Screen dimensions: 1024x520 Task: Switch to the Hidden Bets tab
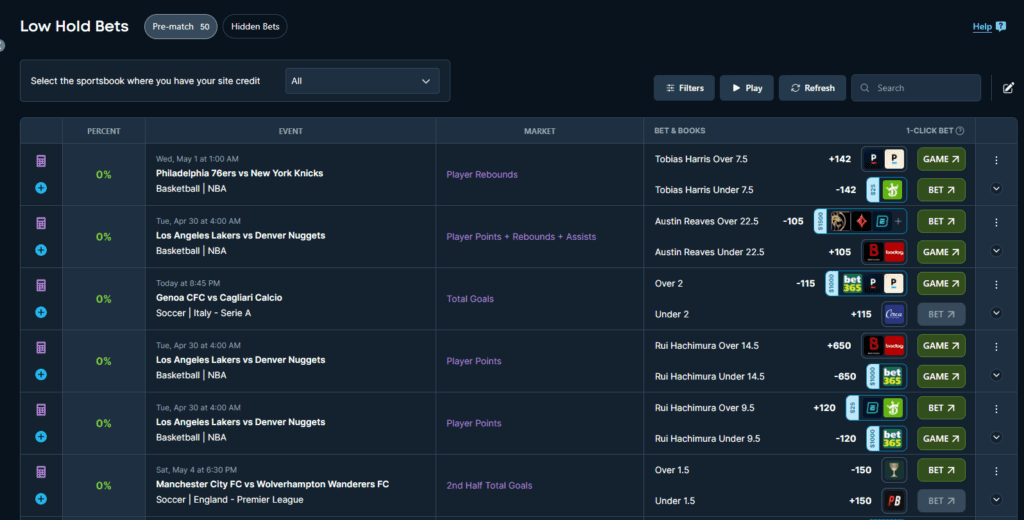pos(255,27)
